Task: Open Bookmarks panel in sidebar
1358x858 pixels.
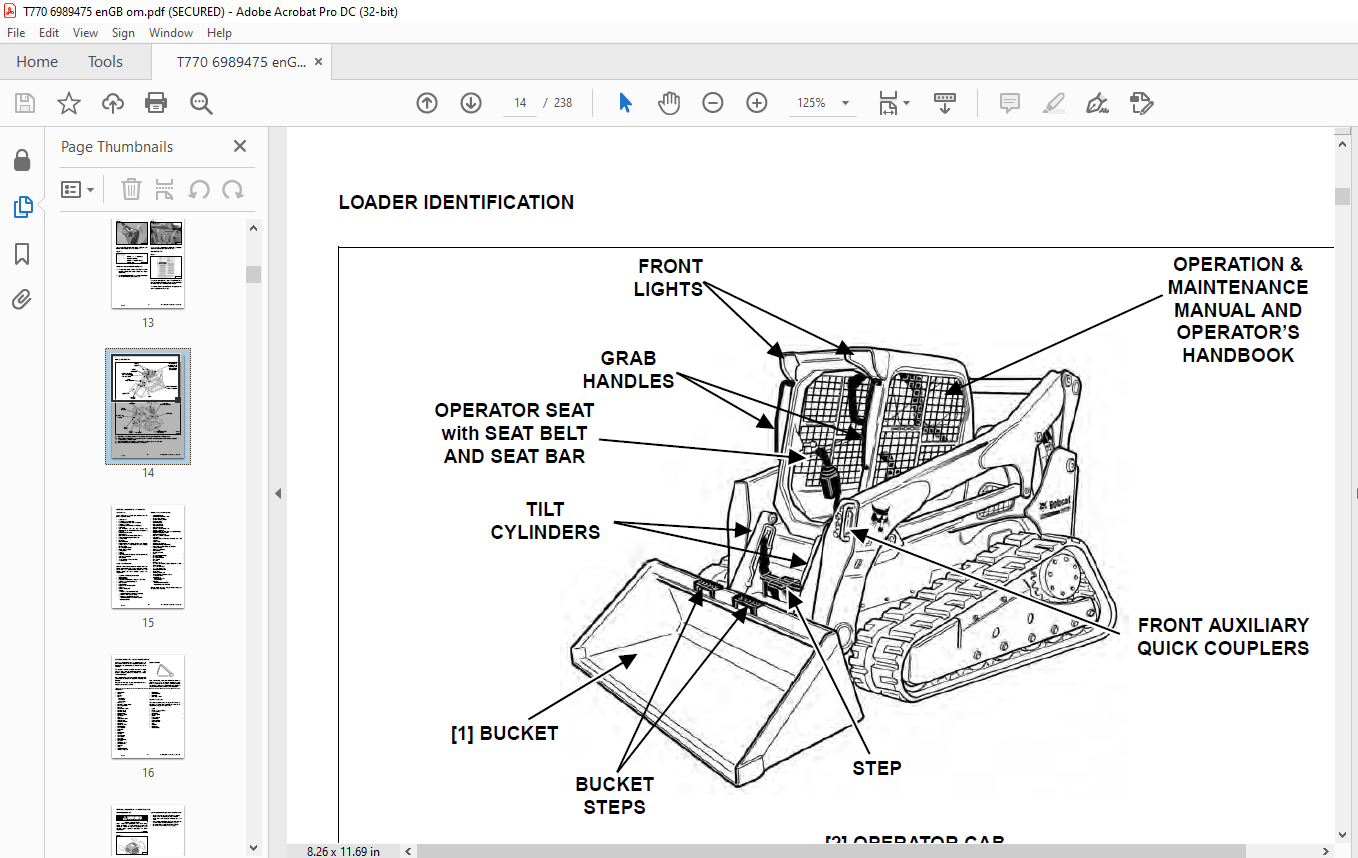Action: pos(22,254)
